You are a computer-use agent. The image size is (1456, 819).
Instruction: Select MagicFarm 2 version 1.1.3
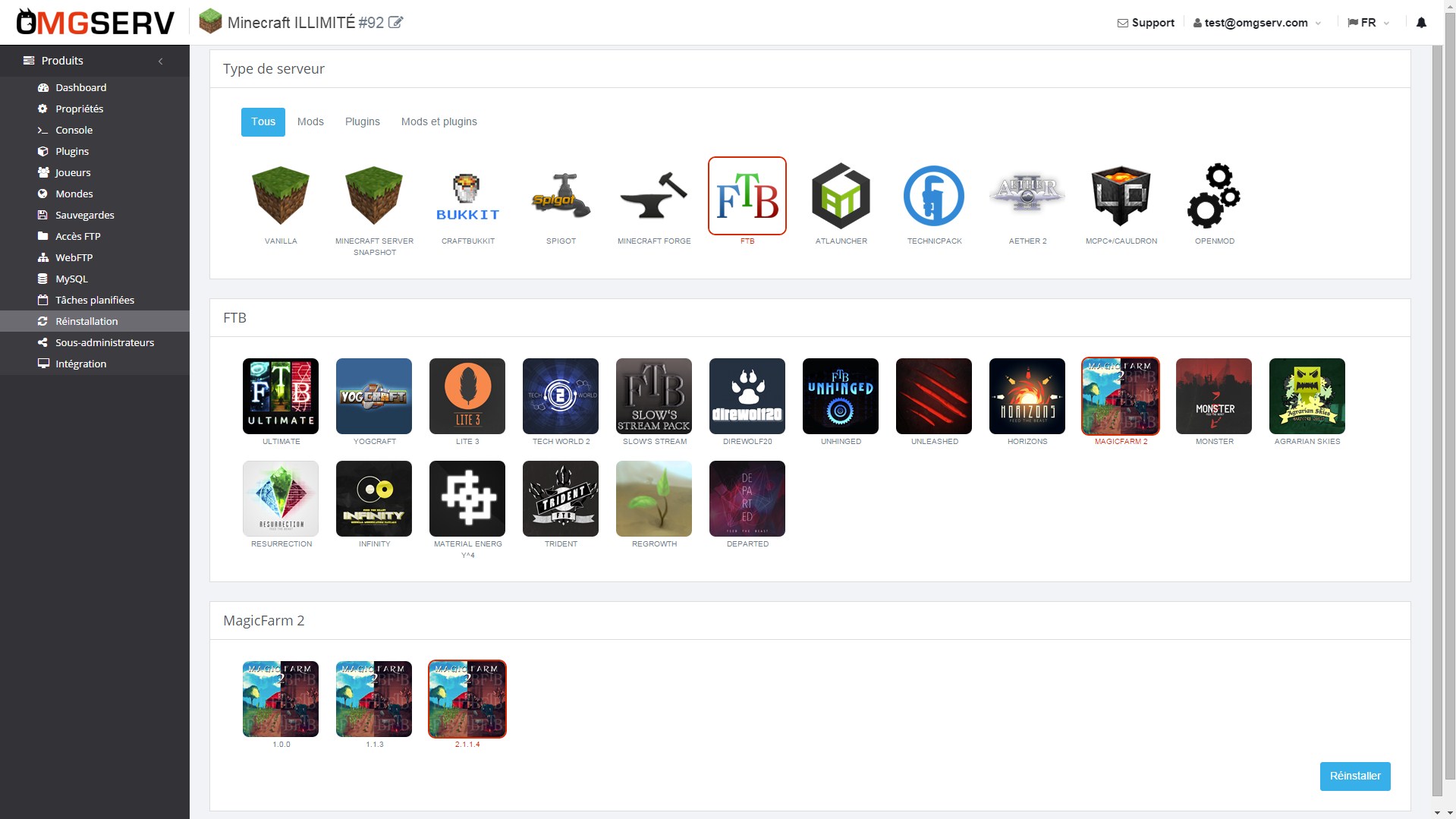374,699
